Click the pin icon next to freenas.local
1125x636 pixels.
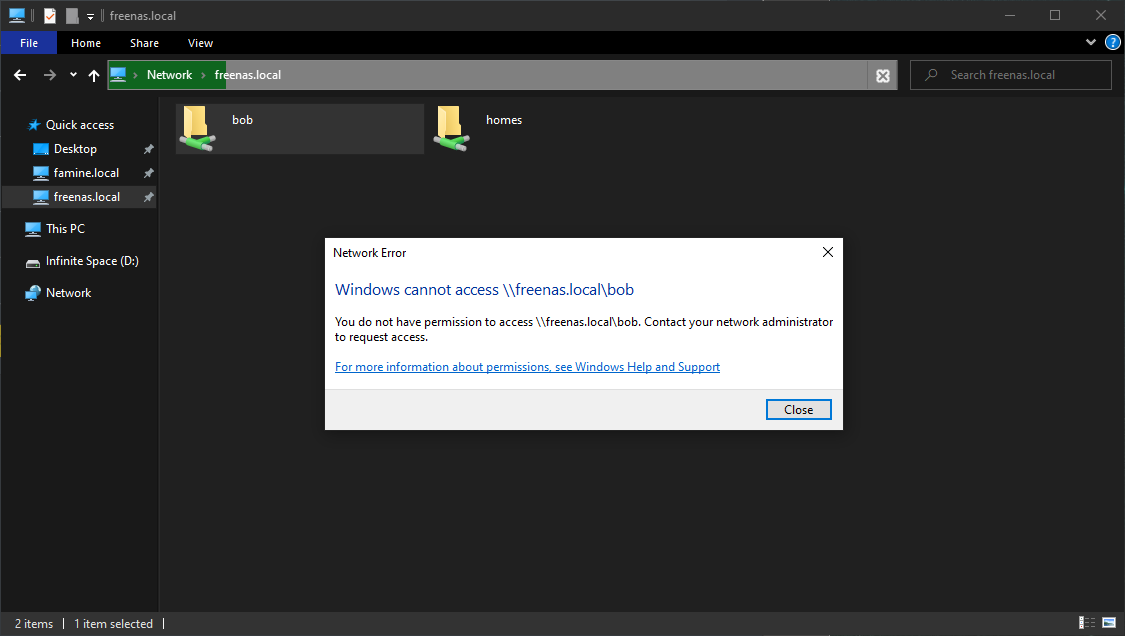149,197
